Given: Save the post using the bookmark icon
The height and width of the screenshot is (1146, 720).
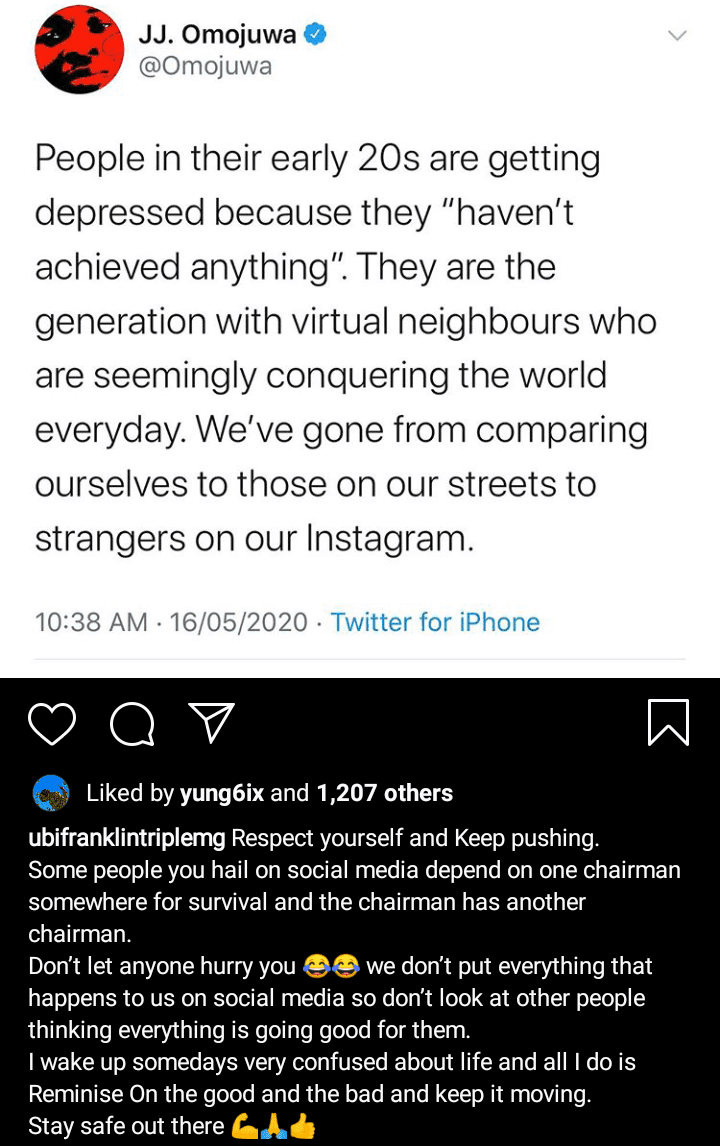Looking at the screenshot, I should [x=668, y=721].
